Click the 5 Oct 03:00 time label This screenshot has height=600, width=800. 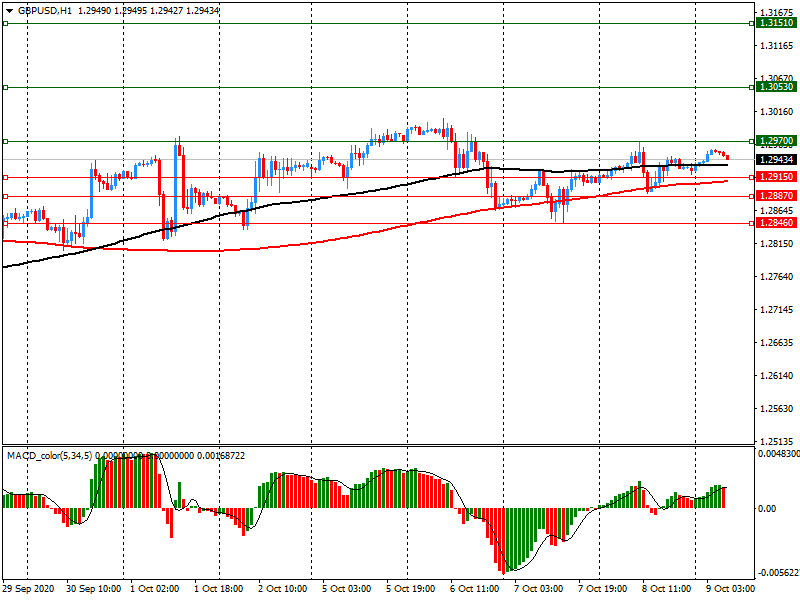click(347, 589)
